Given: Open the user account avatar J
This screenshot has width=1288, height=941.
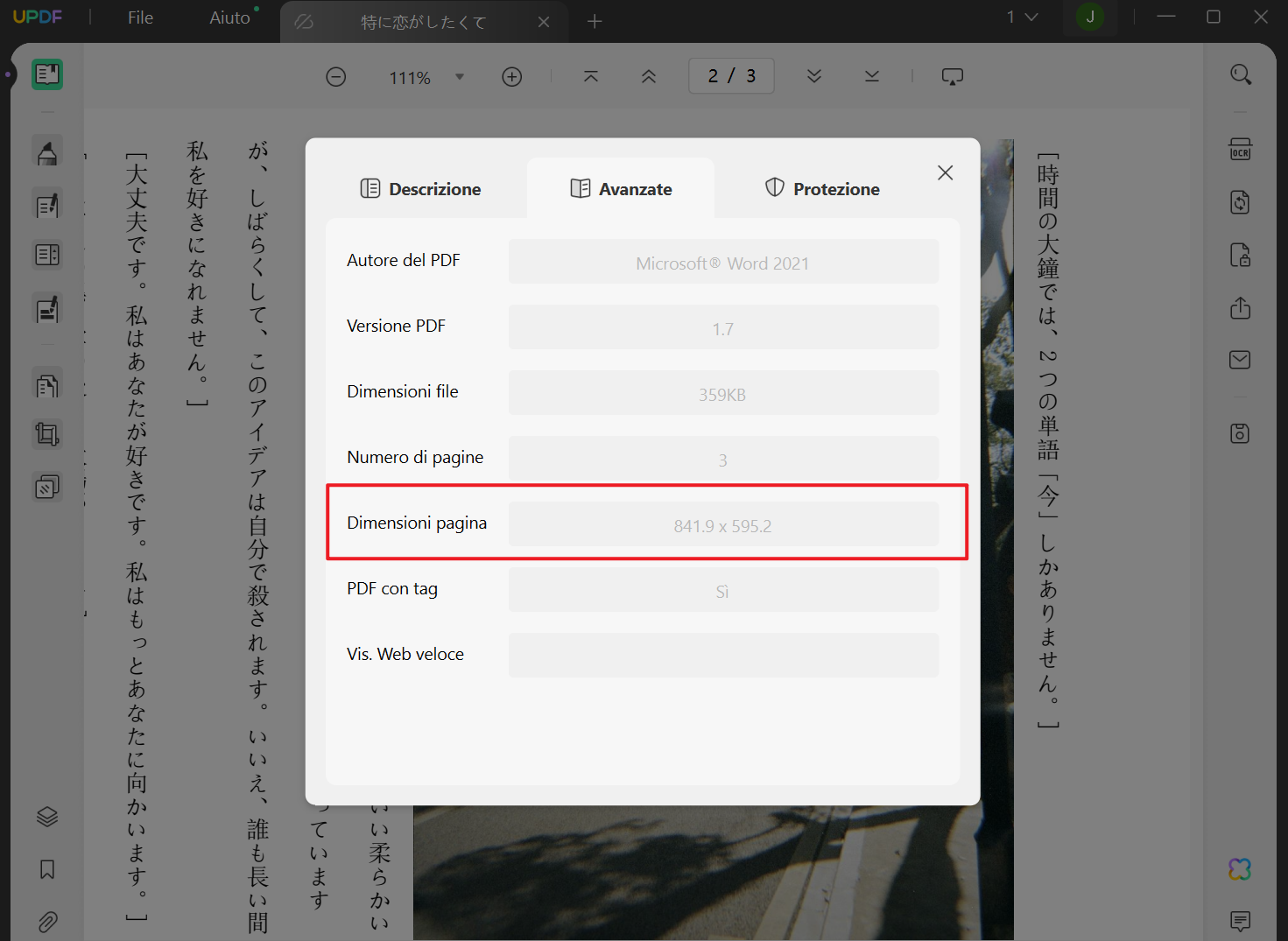Looking at the screenshot, I should tap(1090, 17).
